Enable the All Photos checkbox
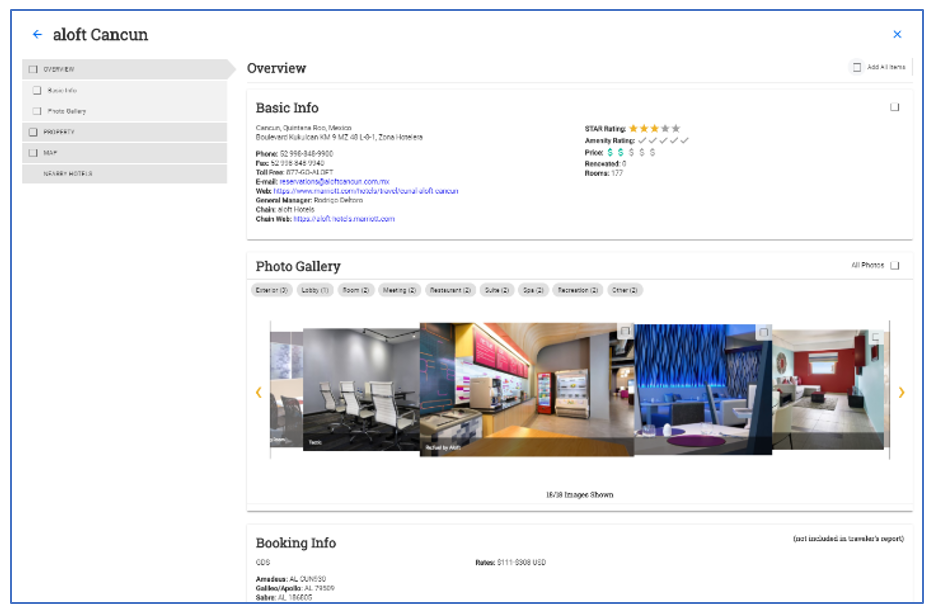This screenshot has width=935, height=613. 894,266
